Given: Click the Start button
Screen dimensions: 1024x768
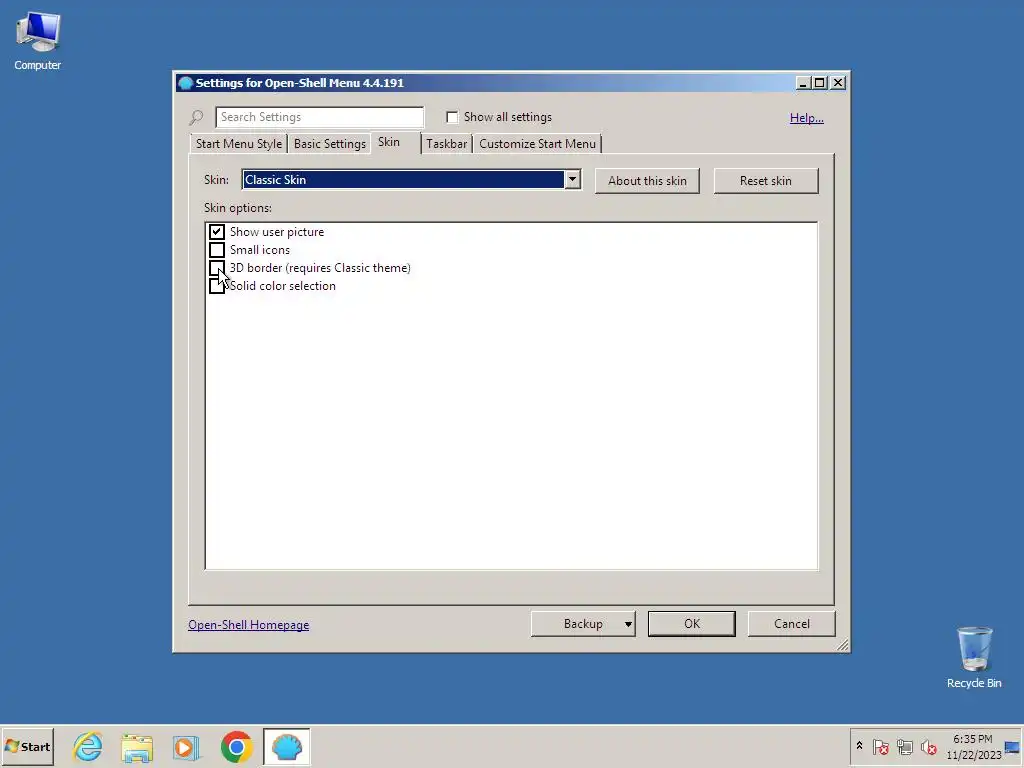Looking at the screenshot, I should (27, 746).
